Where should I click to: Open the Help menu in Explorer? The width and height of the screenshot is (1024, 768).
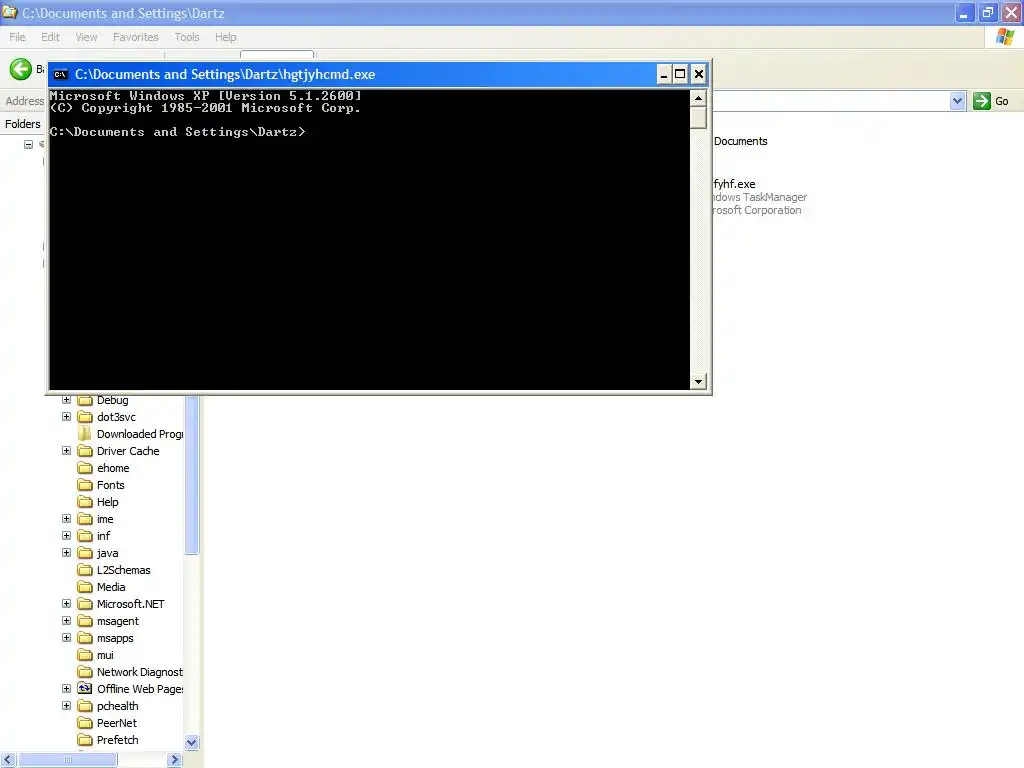point(226,37)
